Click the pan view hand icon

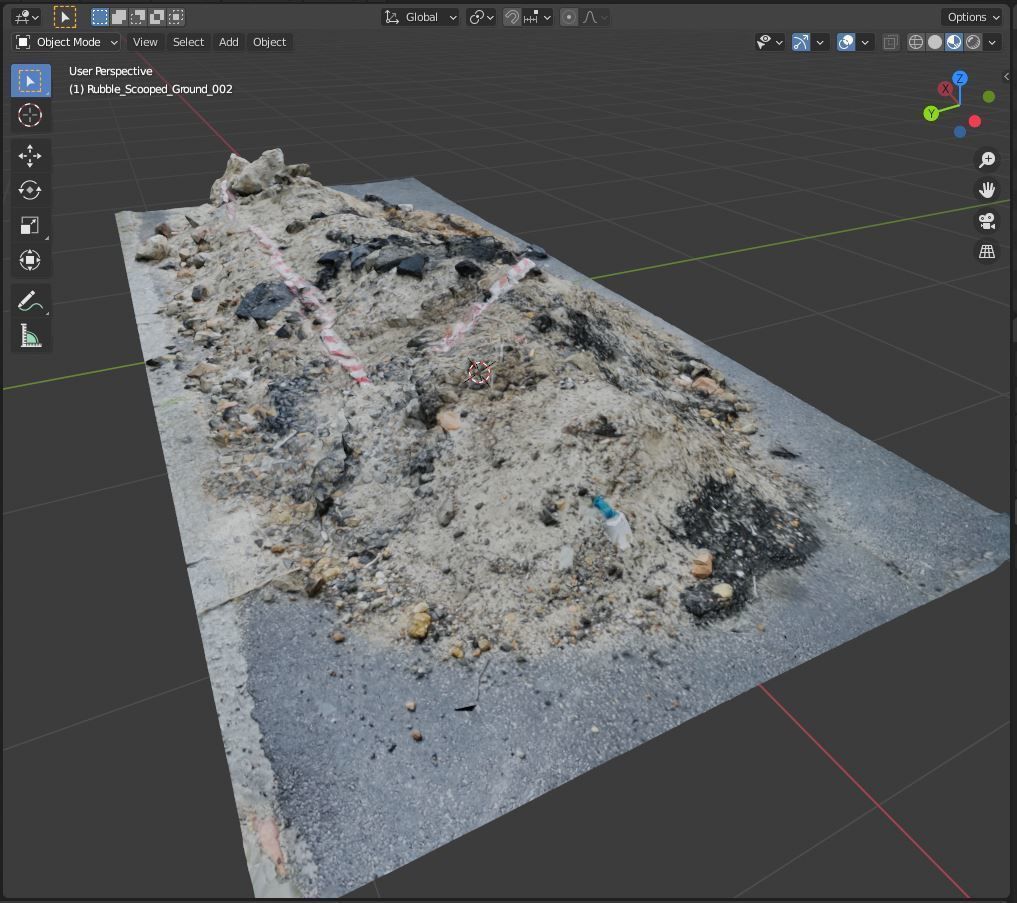point(987,190)
